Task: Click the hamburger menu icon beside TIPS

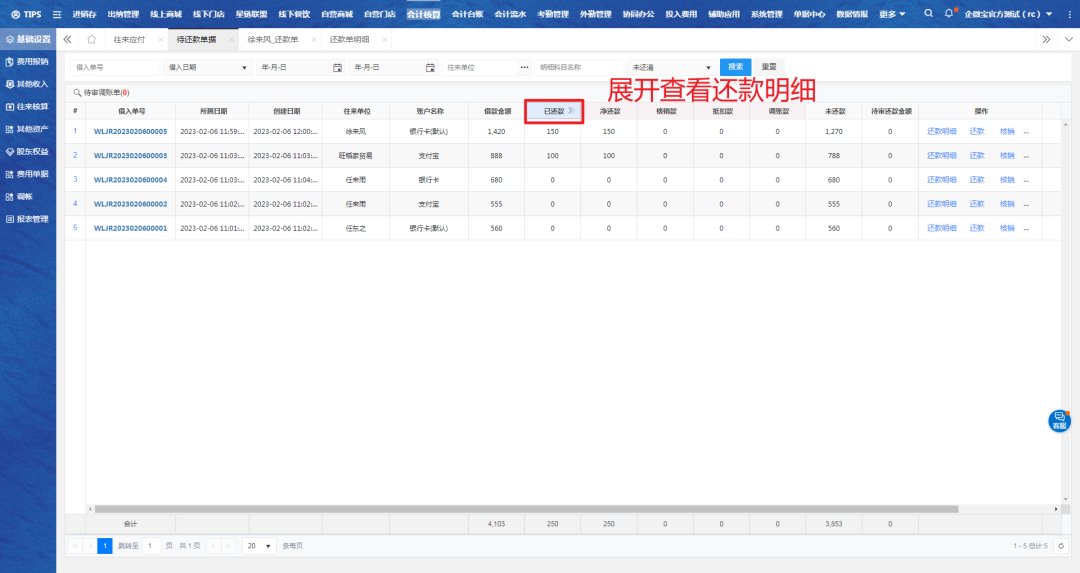Action: click(57, 14)
